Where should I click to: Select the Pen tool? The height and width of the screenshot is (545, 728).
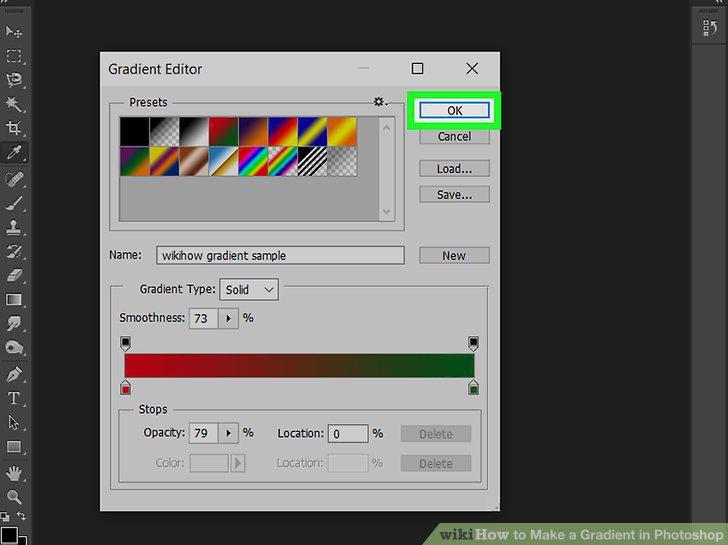pyautogui.click(x=13, y=374)
